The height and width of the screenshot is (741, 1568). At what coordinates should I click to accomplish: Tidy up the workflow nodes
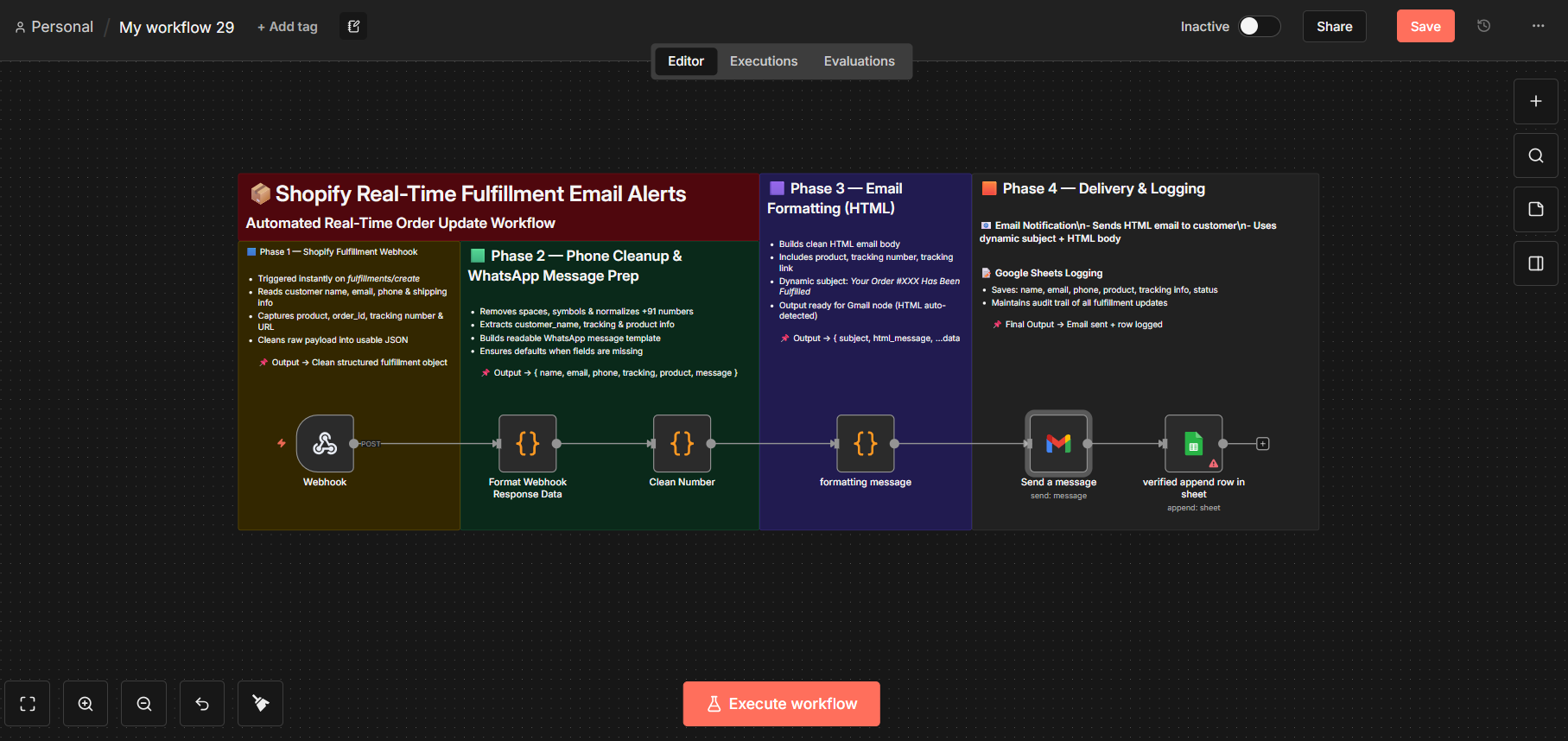[260, 704]
